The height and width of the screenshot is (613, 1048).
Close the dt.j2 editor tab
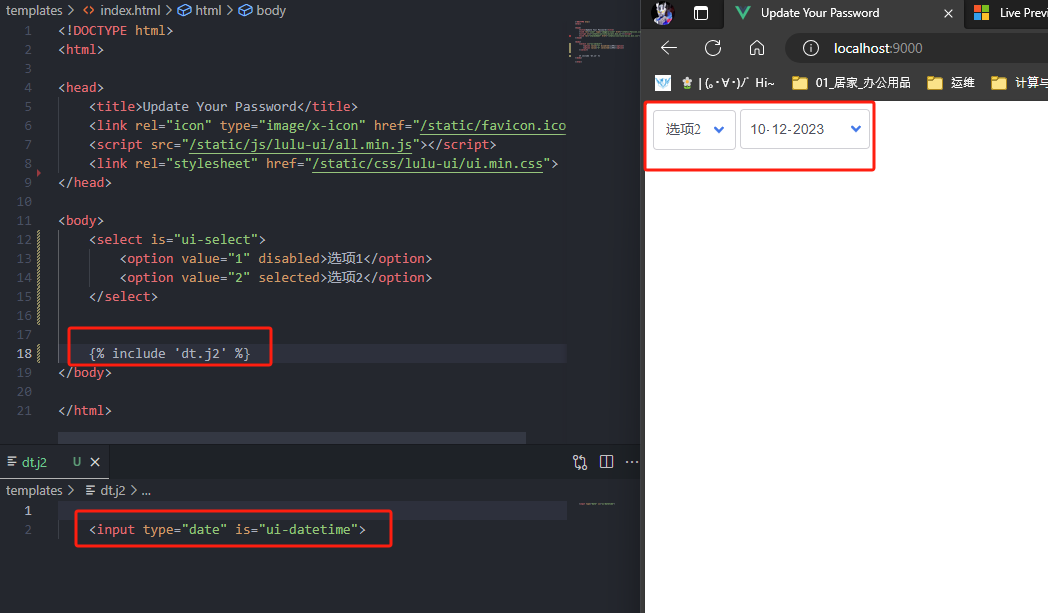click(95, 462)
